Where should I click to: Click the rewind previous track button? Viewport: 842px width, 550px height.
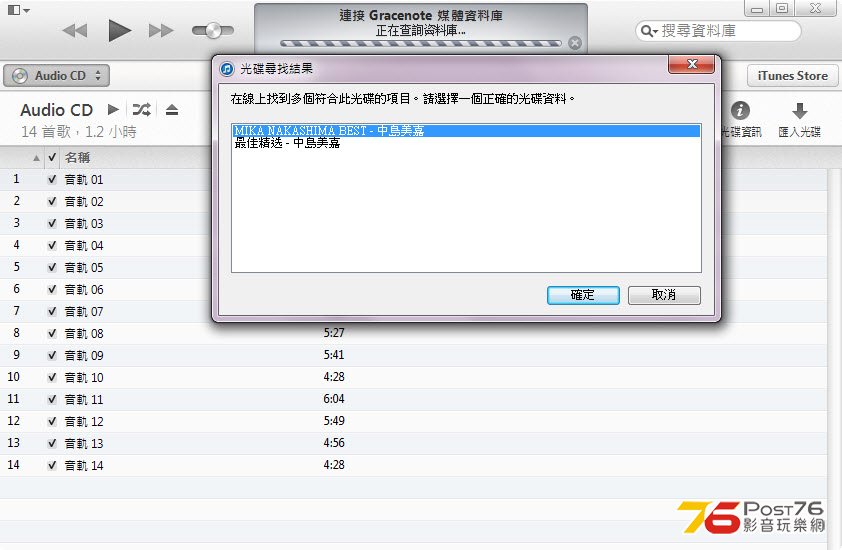75,31
